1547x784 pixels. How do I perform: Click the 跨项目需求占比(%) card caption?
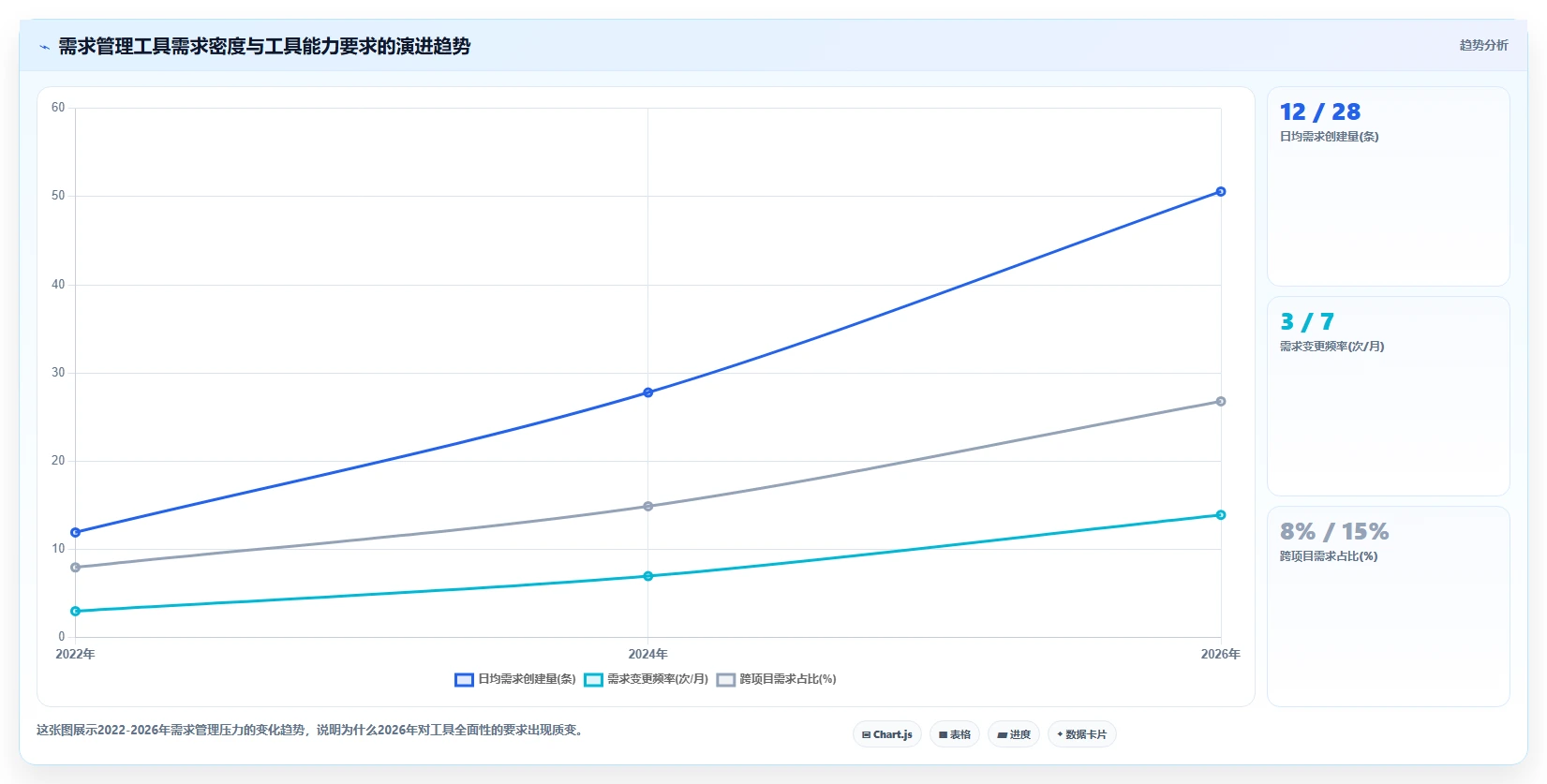1329,556
